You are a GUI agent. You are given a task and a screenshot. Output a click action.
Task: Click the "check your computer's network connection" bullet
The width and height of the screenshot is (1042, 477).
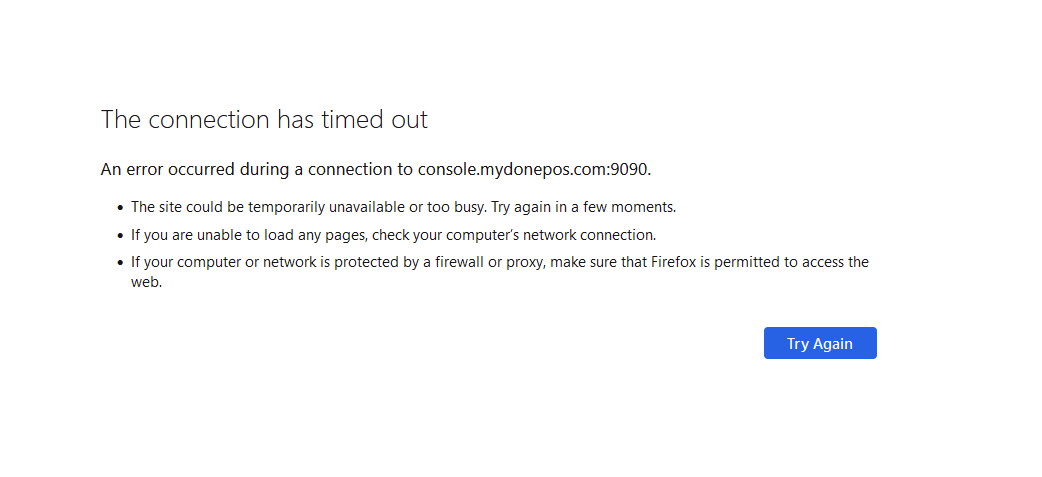click(x=513, y=235)
